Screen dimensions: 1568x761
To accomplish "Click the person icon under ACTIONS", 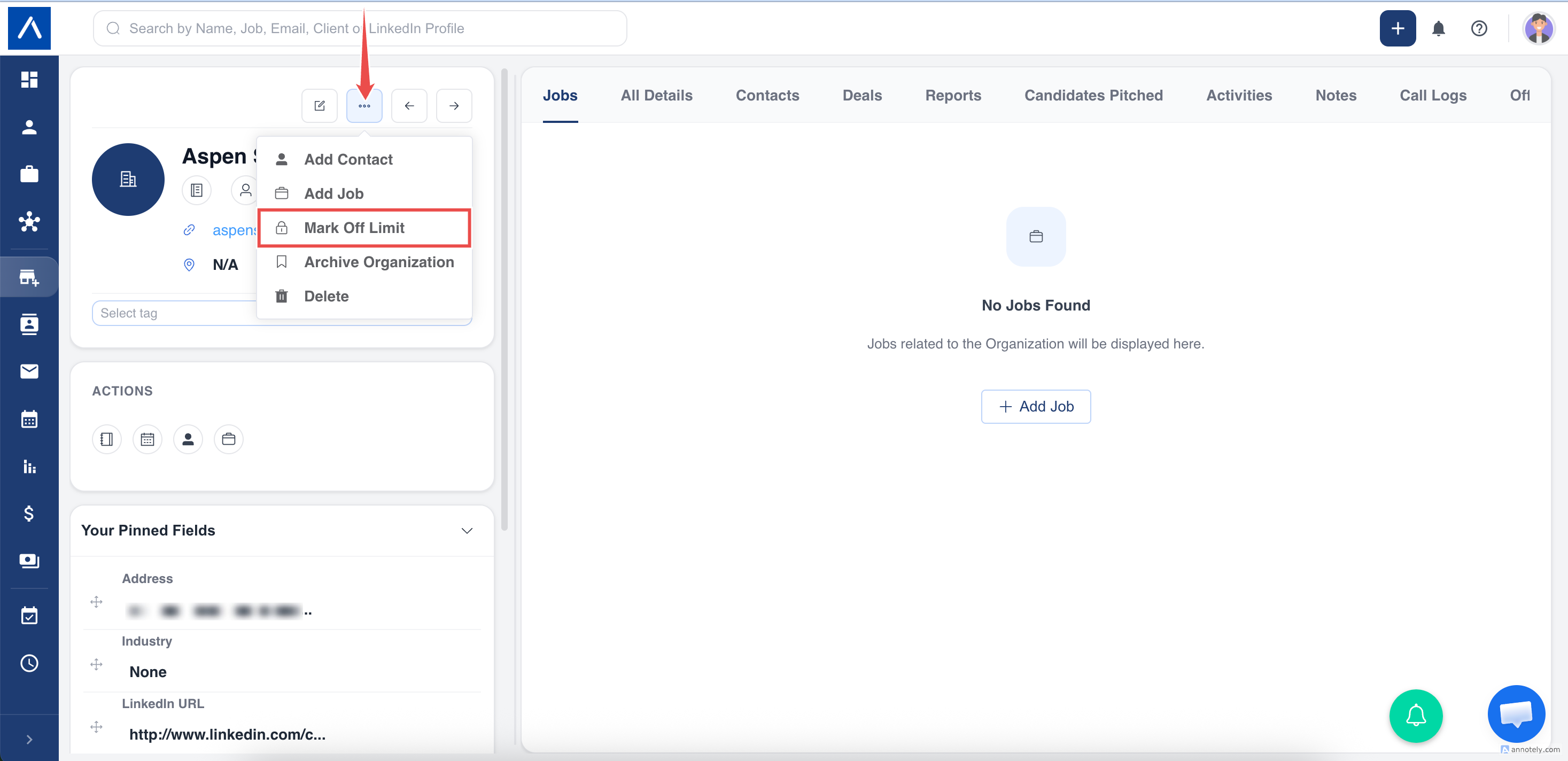I will point(188,439).
